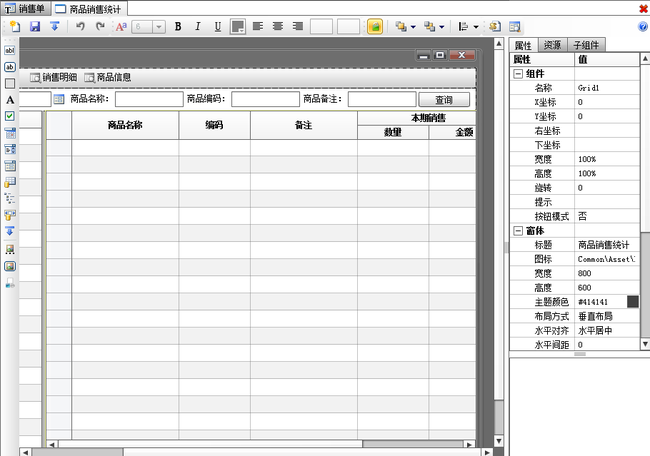Click the form preview toolbar icon

click(515, 27)
